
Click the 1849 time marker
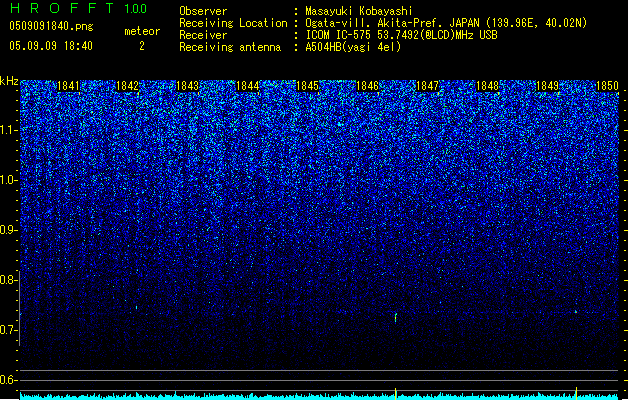pyautogui.click(x=548, y=86)
